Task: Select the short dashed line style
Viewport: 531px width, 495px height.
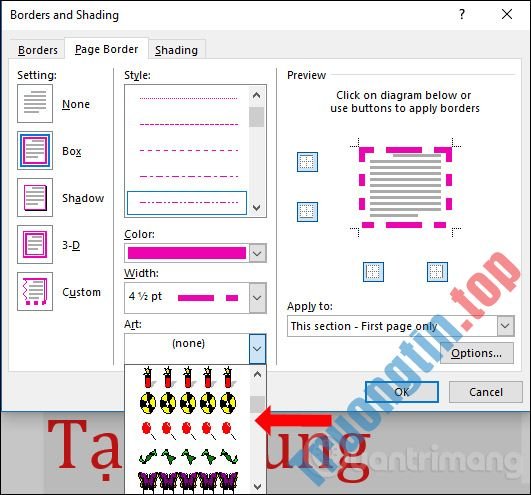Action: 189,125
